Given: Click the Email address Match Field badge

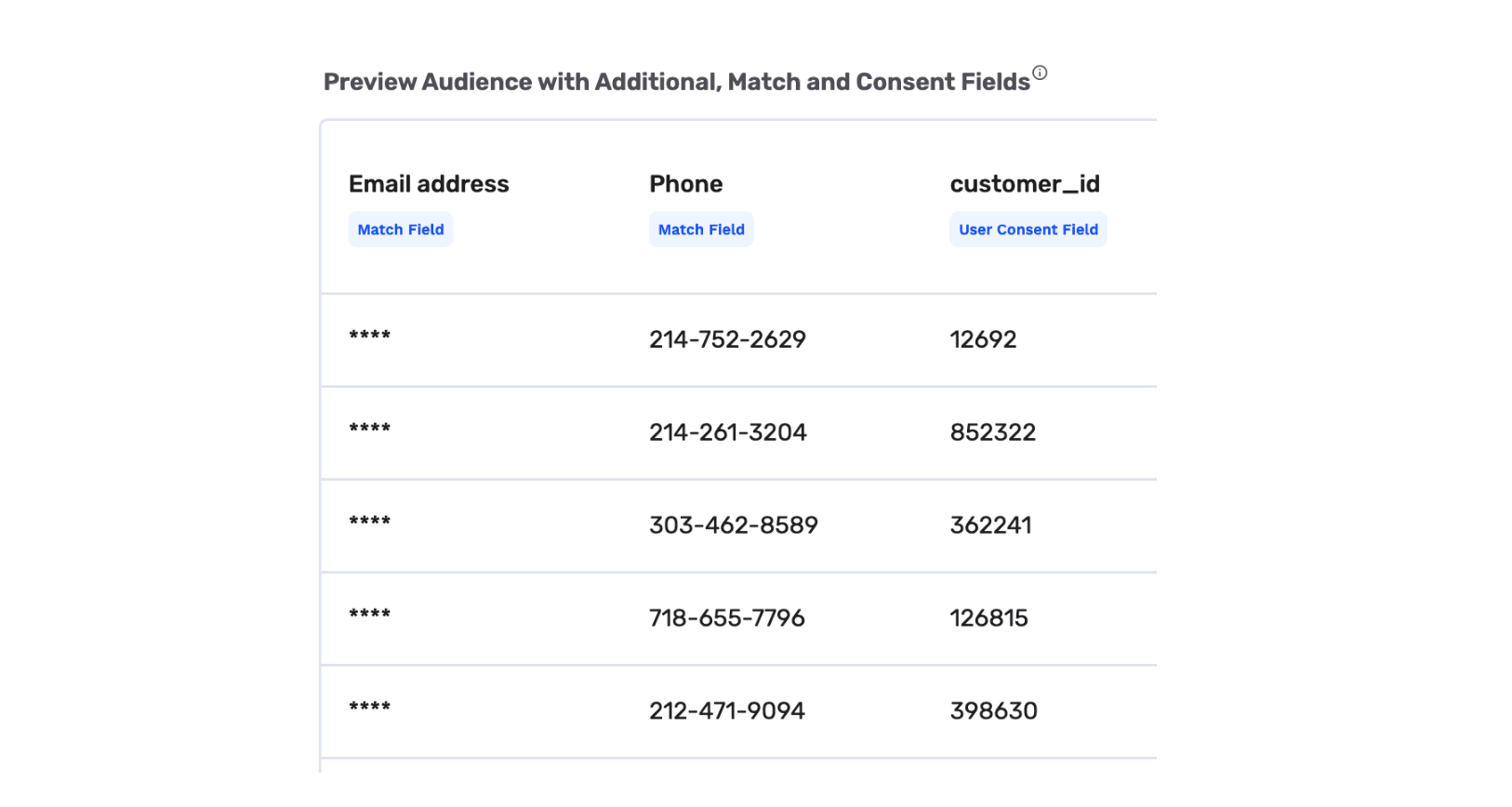Looking at the screenshot, I should pyautogui.click(x=401, y=230).
